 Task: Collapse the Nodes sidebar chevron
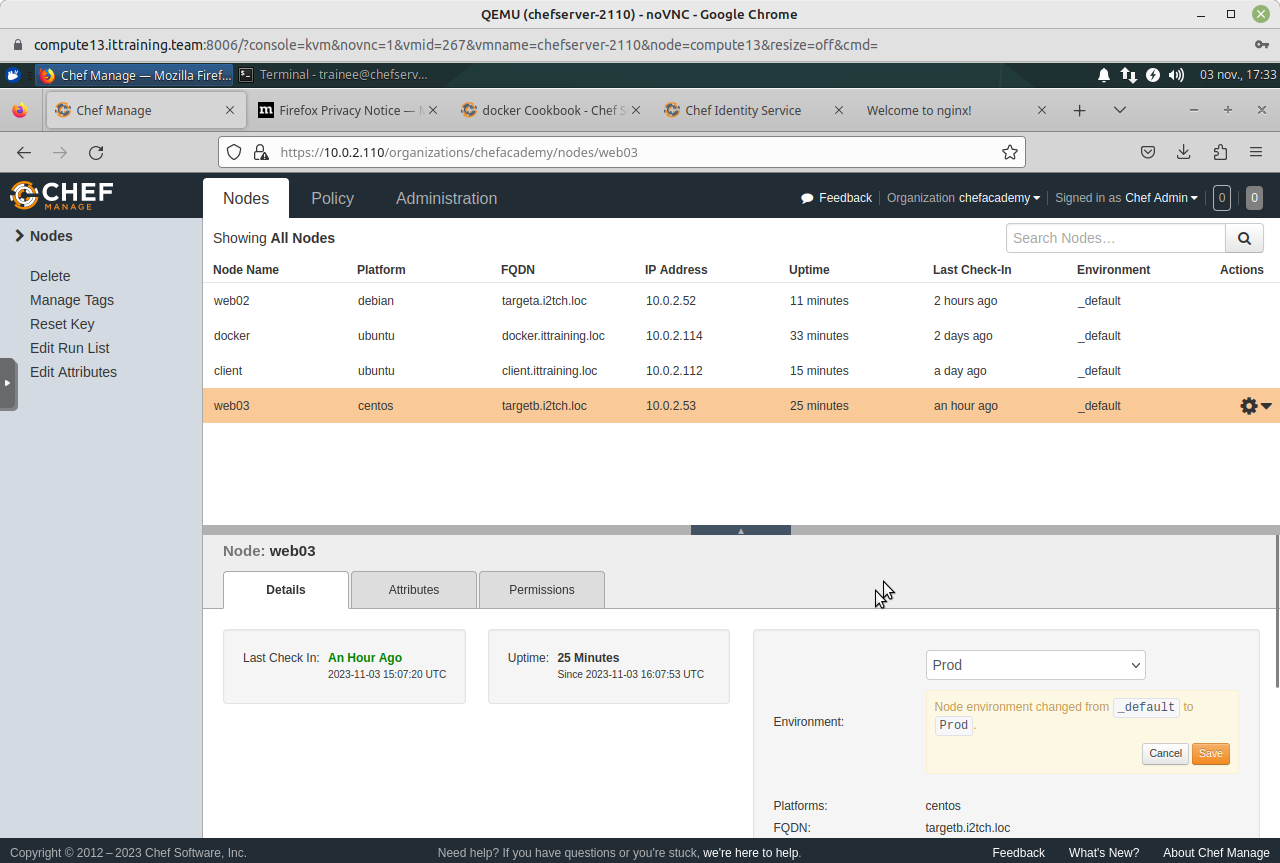click(19, 236)
